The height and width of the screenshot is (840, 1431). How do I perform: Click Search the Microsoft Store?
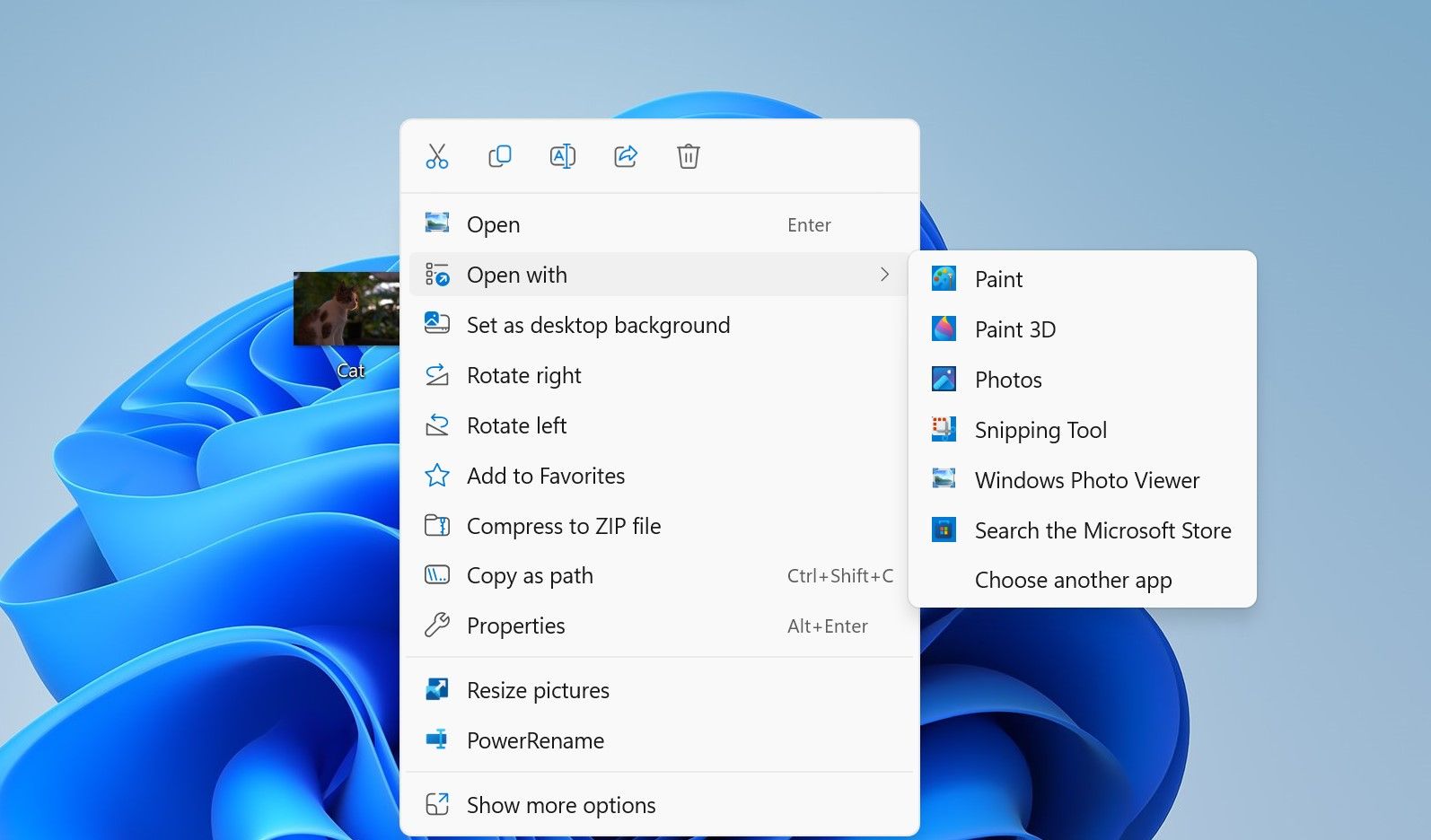click(x=1102, y=530)
